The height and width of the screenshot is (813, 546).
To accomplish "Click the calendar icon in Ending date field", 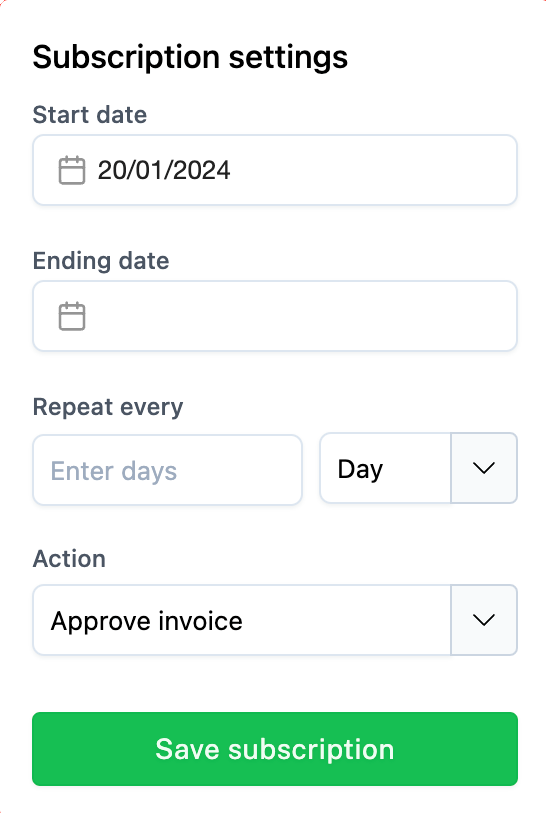I will 72,316.
